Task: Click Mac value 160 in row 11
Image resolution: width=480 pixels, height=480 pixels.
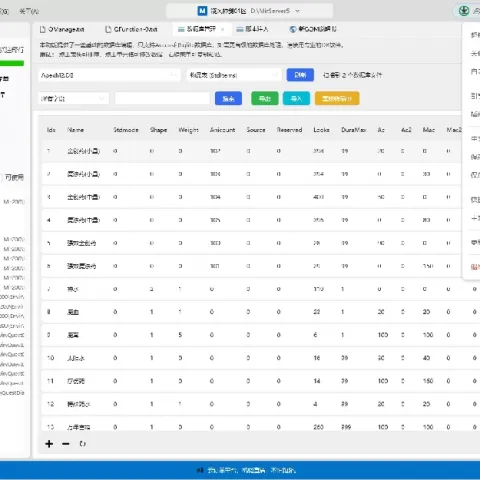Action: [428, 381]
